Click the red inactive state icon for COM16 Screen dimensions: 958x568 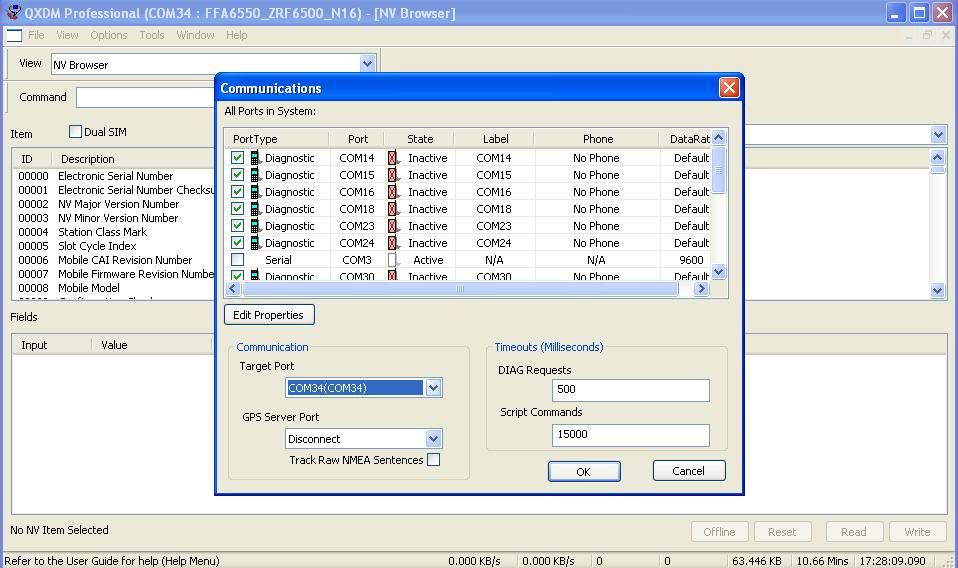(x=393, y=192)
